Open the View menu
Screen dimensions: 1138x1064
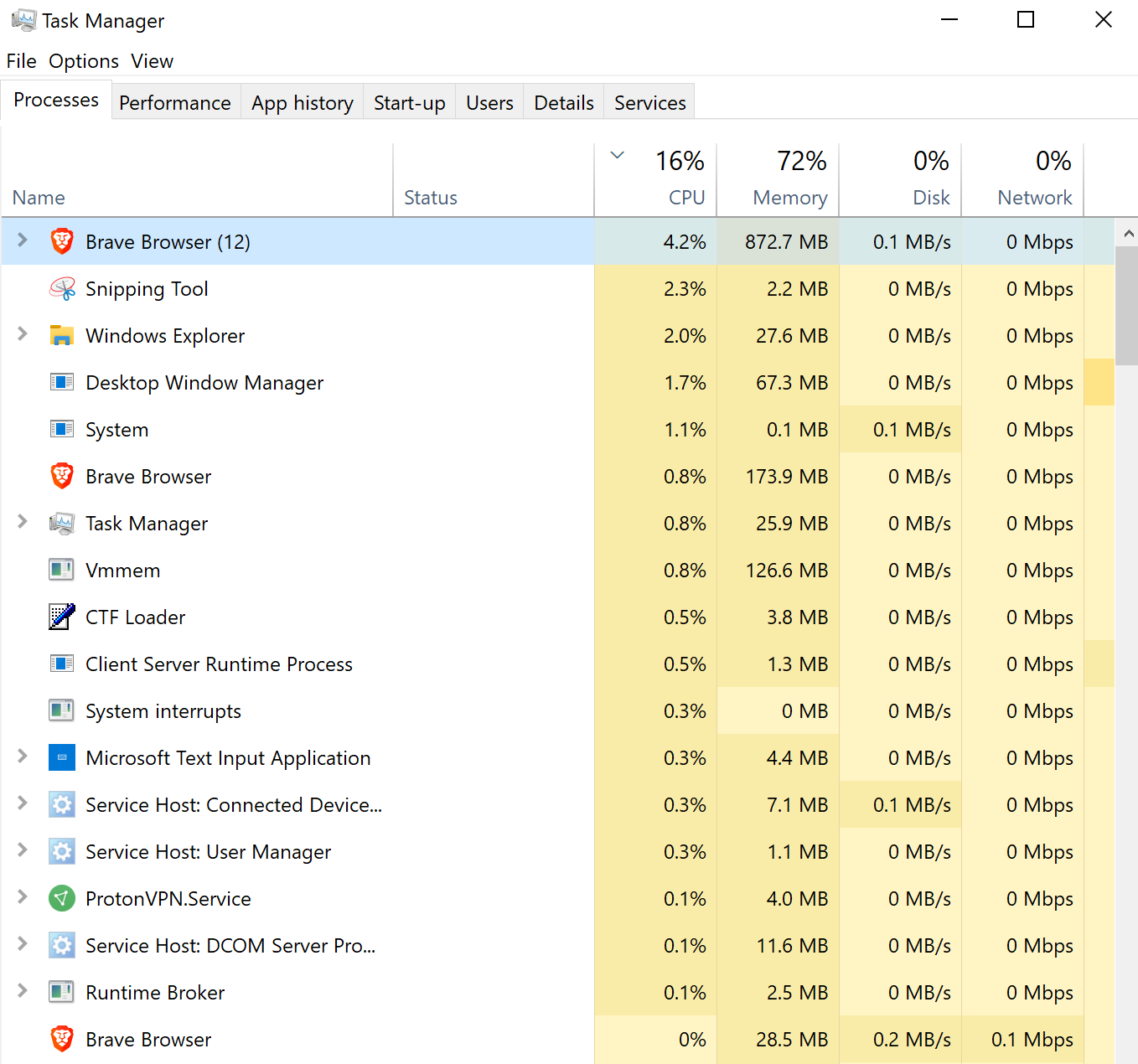(152, 60)
